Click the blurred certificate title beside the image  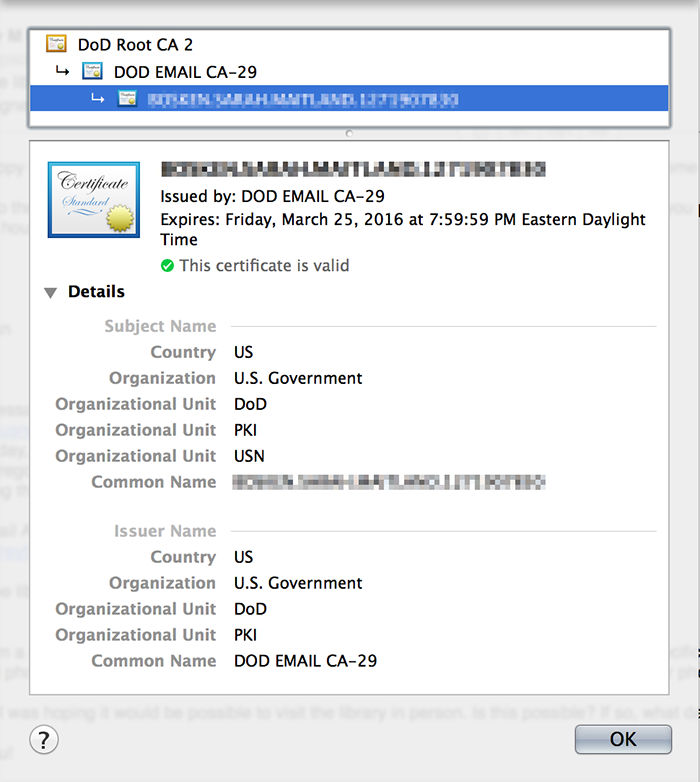tap(353, 169)
